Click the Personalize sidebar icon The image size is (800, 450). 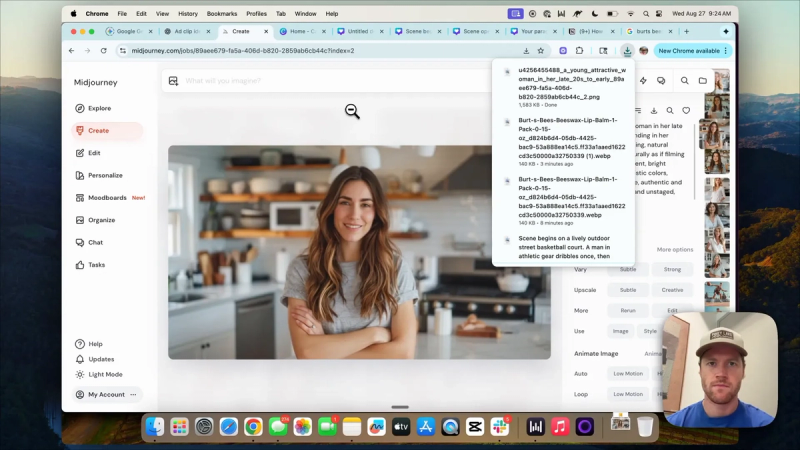(x=80, y=175)
